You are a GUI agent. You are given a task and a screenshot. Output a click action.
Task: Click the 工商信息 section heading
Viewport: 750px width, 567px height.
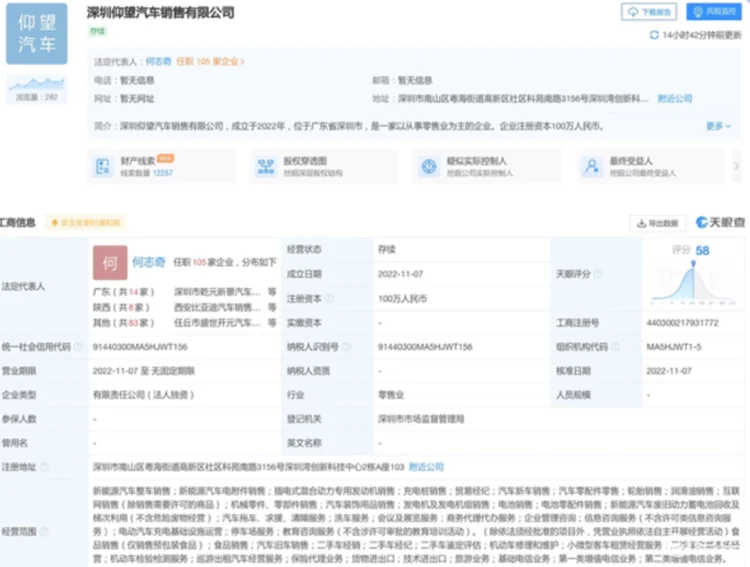(x=18, y=222)
